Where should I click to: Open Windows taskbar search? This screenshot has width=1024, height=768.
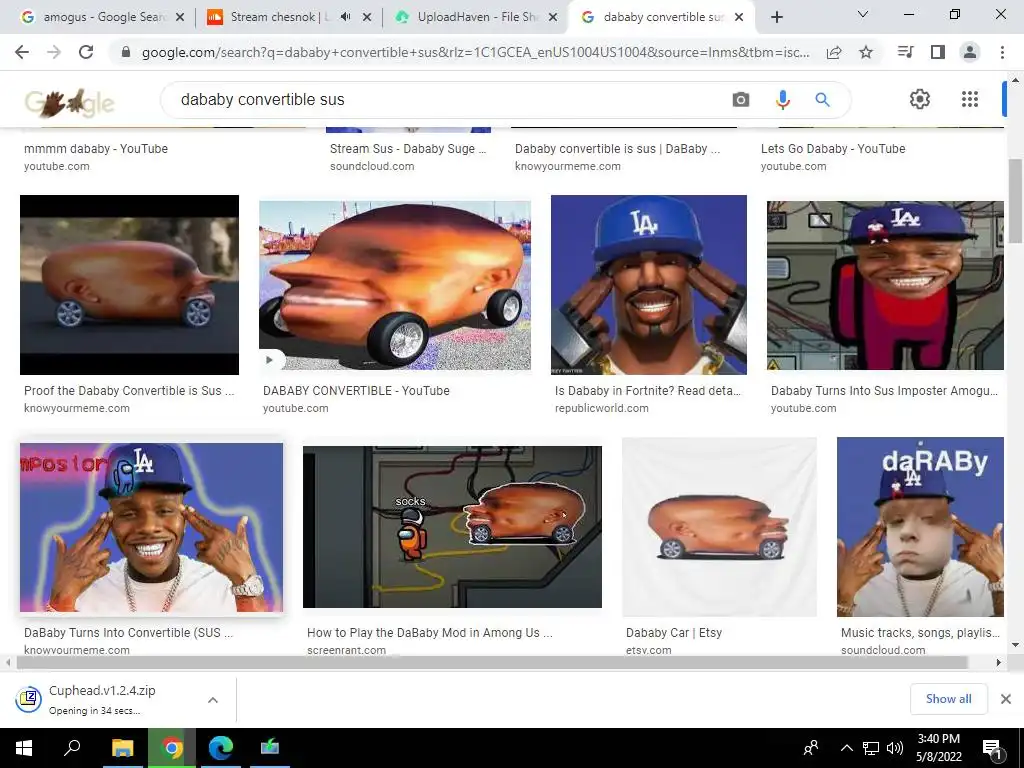(x=72, y=748)
